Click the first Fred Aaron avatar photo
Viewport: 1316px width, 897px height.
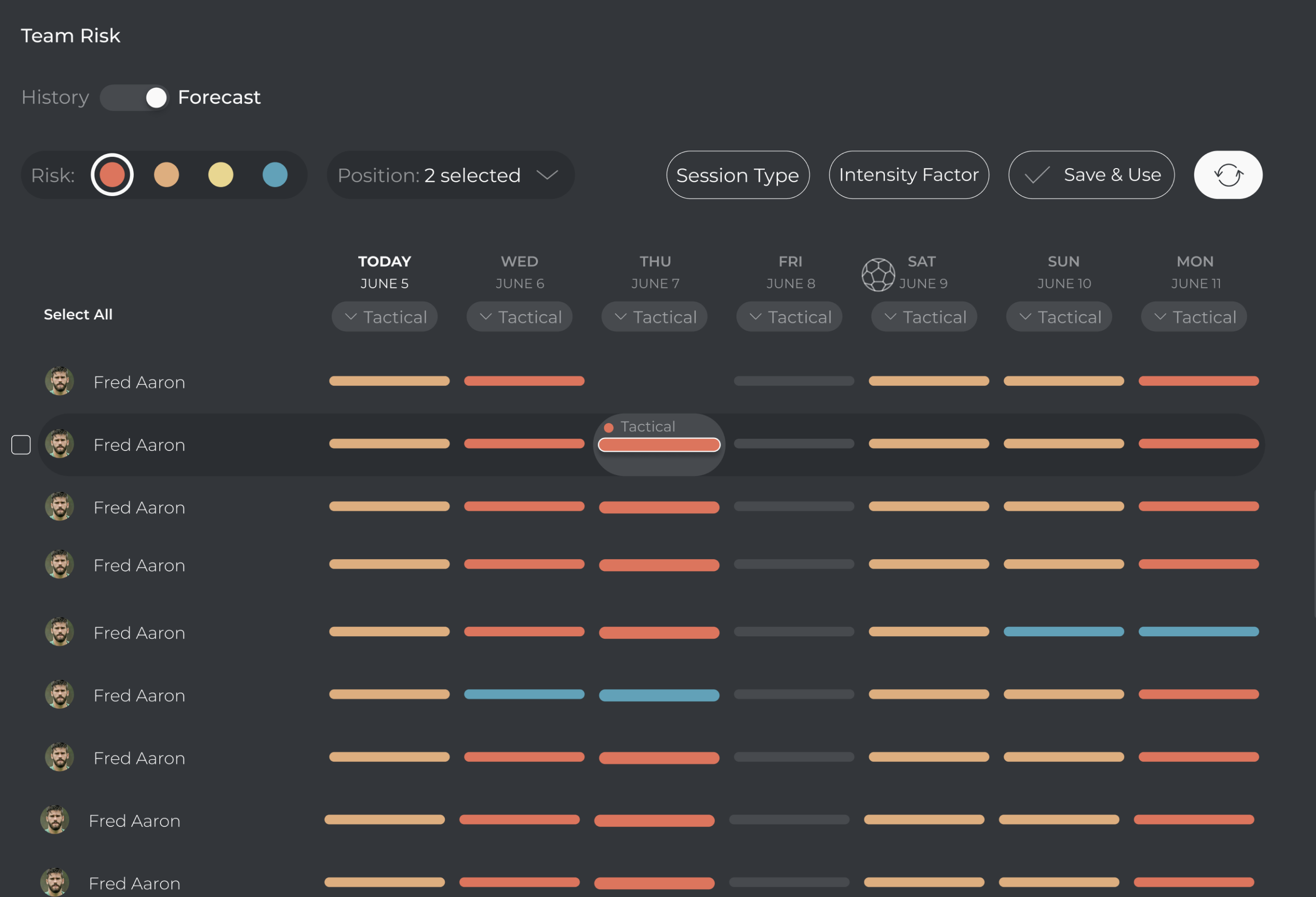(59, 381)
